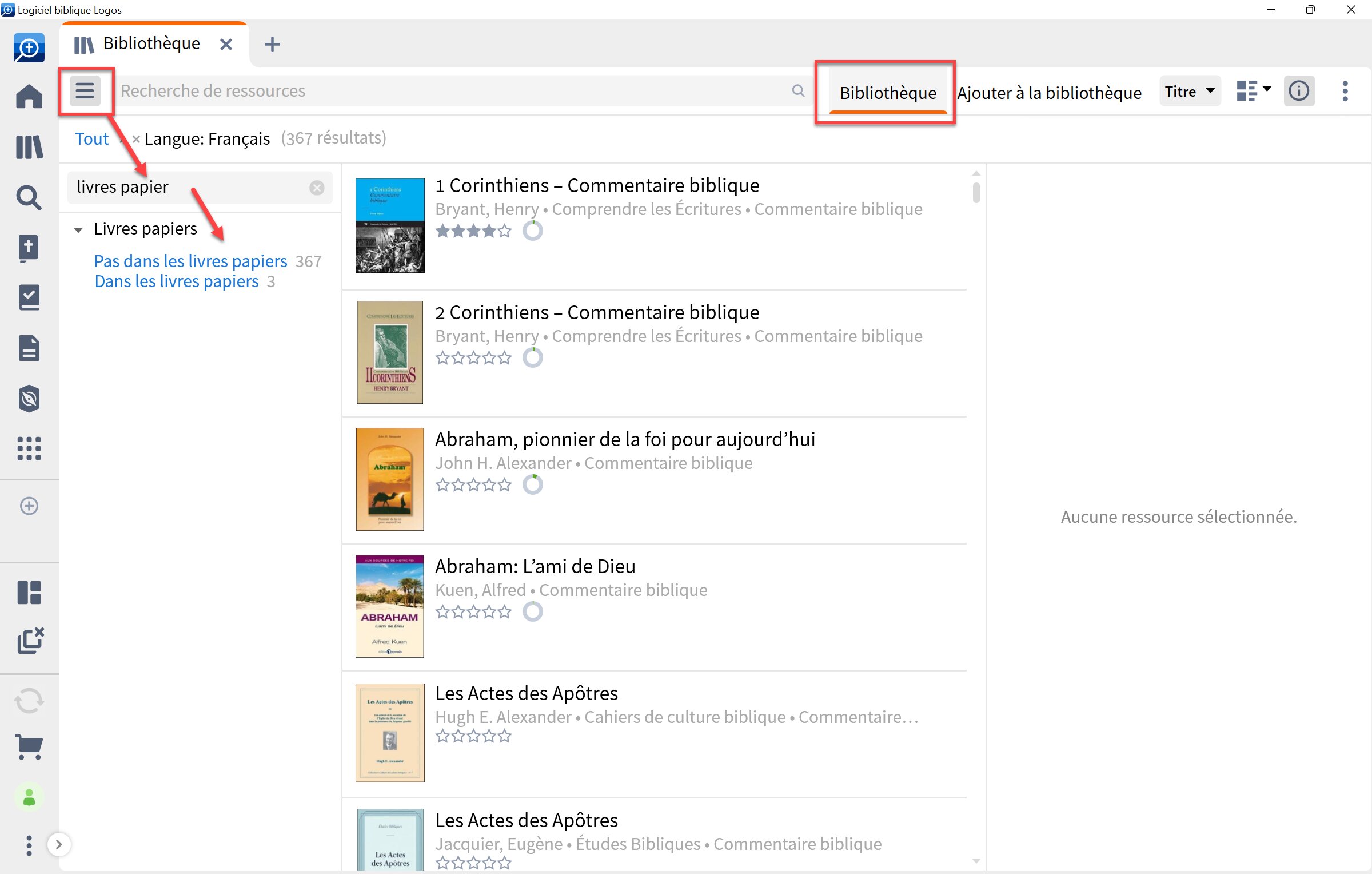1372x874 pixels.
Task: Click Jacquier's Les Actes des Apôtres cover thumbnail
Action: (x=390, y=840)
